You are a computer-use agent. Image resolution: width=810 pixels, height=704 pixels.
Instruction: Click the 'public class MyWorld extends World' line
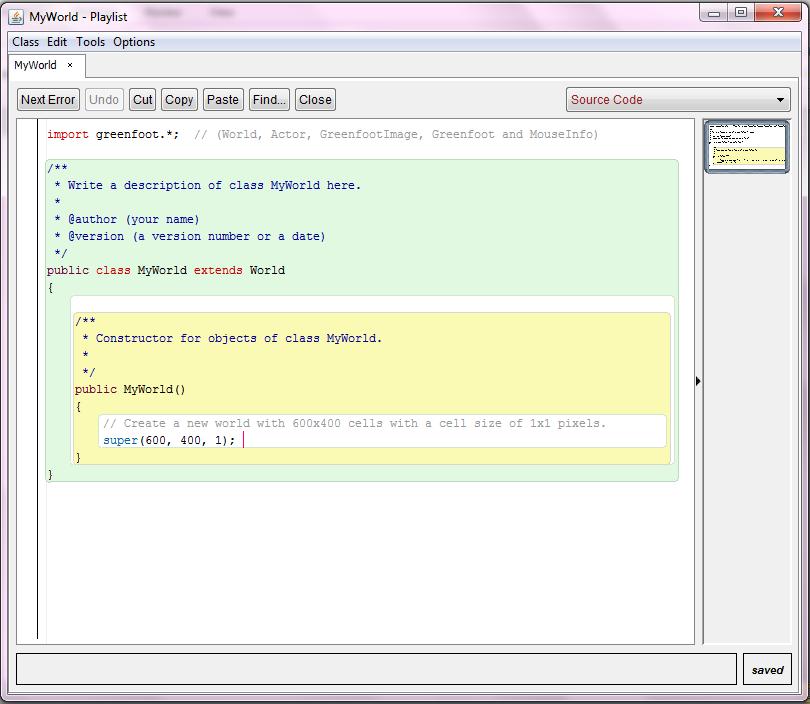(166, 270)
